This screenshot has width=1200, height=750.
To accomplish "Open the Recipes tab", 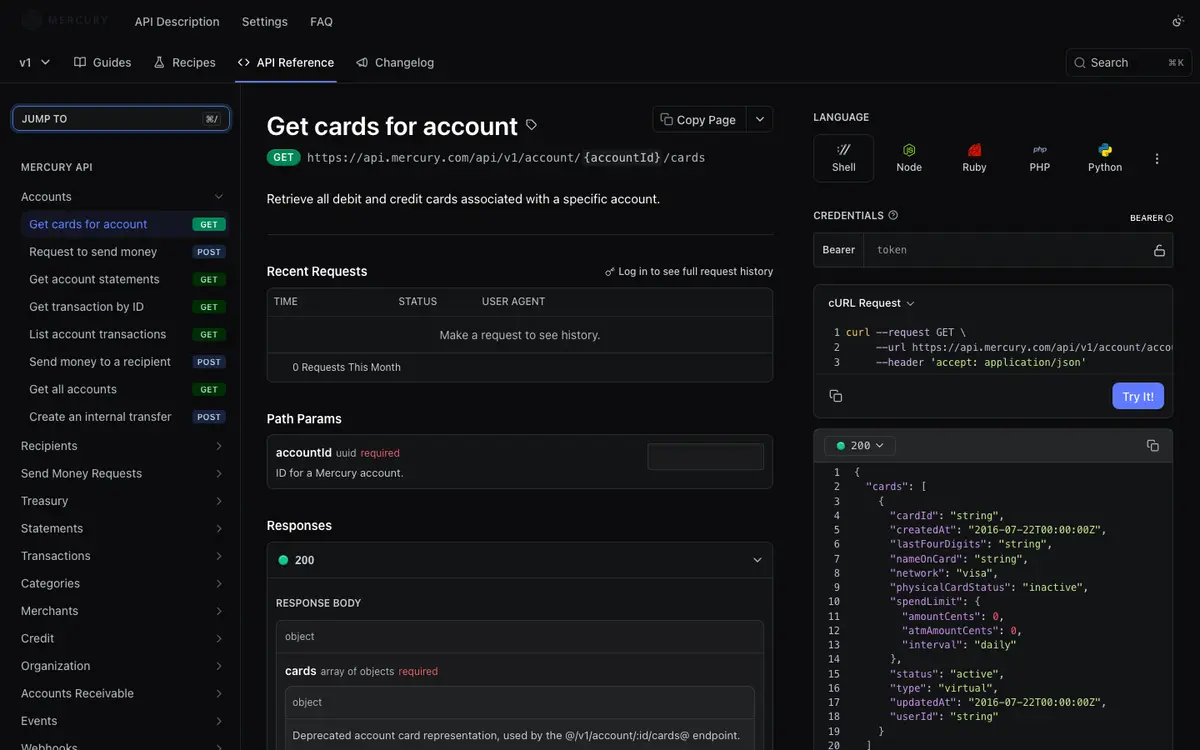I will [x=185, y=62].
